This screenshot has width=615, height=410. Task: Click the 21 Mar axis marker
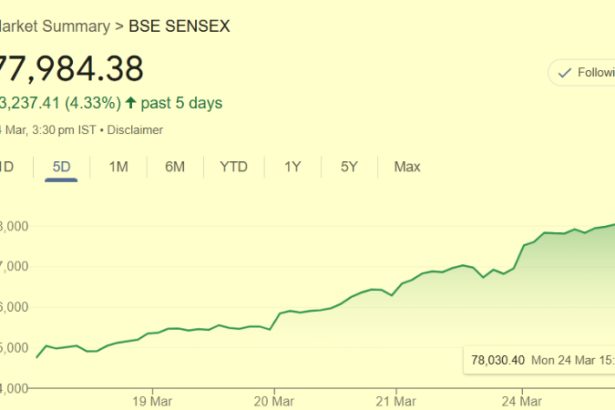[396, 401]
